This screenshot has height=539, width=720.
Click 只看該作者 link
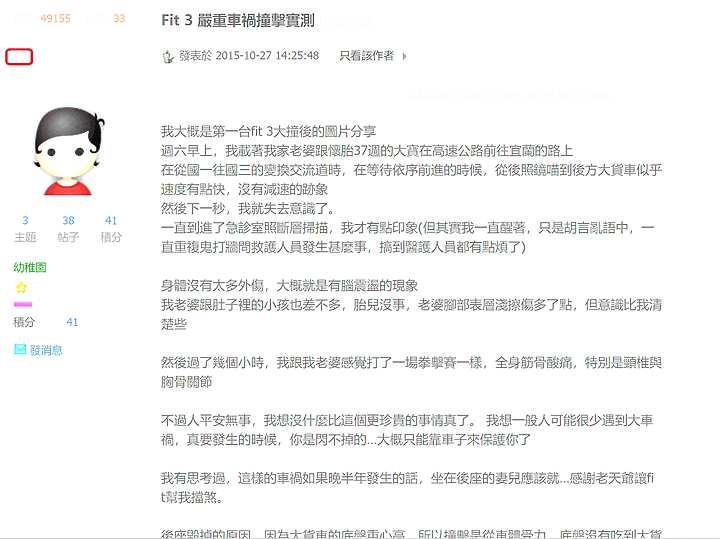[366, 56]
